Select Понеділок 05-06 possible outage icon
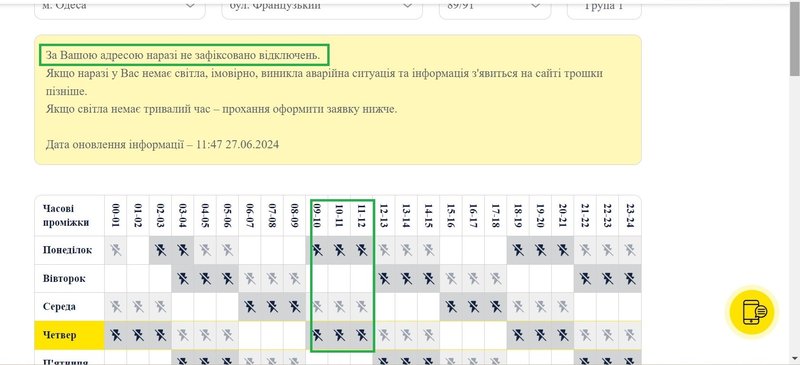This screenshot has width=800, height=365. coord(228,250)
